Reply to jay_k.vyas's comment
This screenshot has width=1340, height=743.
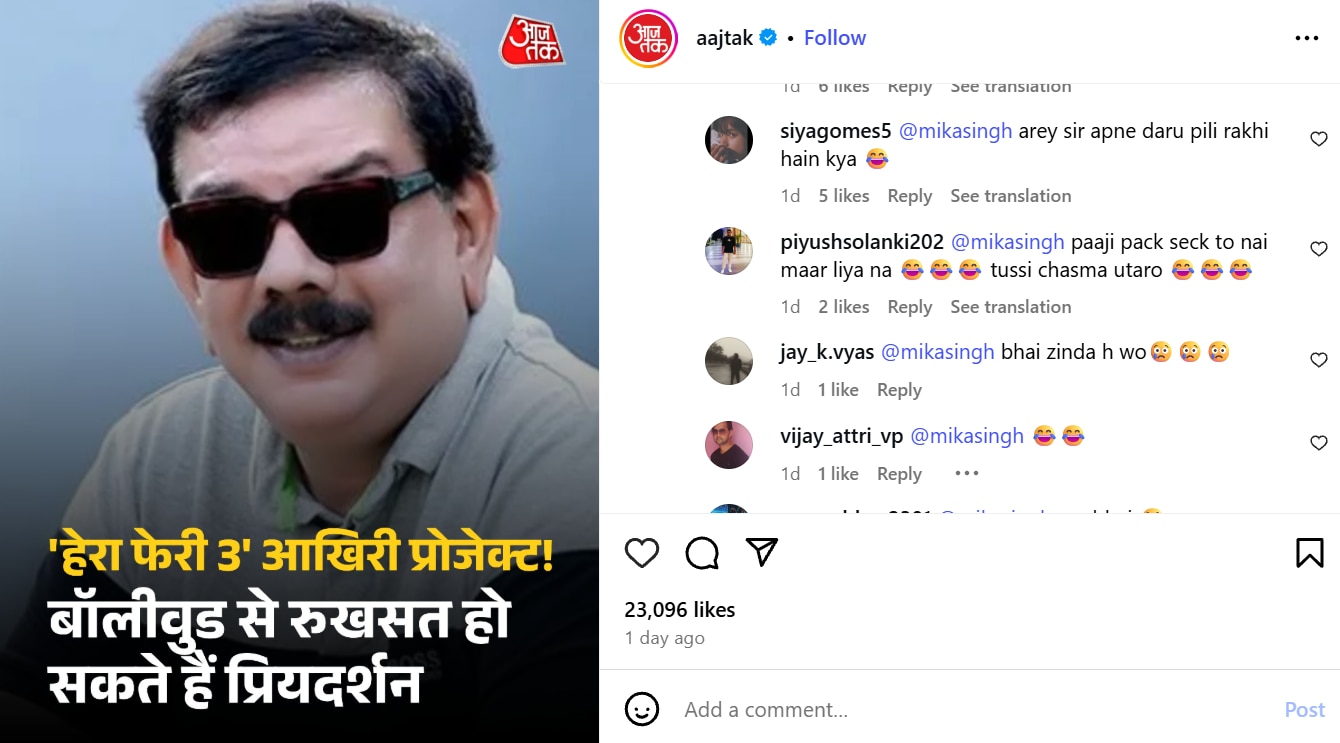pyautogui.click(x=899, y=390)
